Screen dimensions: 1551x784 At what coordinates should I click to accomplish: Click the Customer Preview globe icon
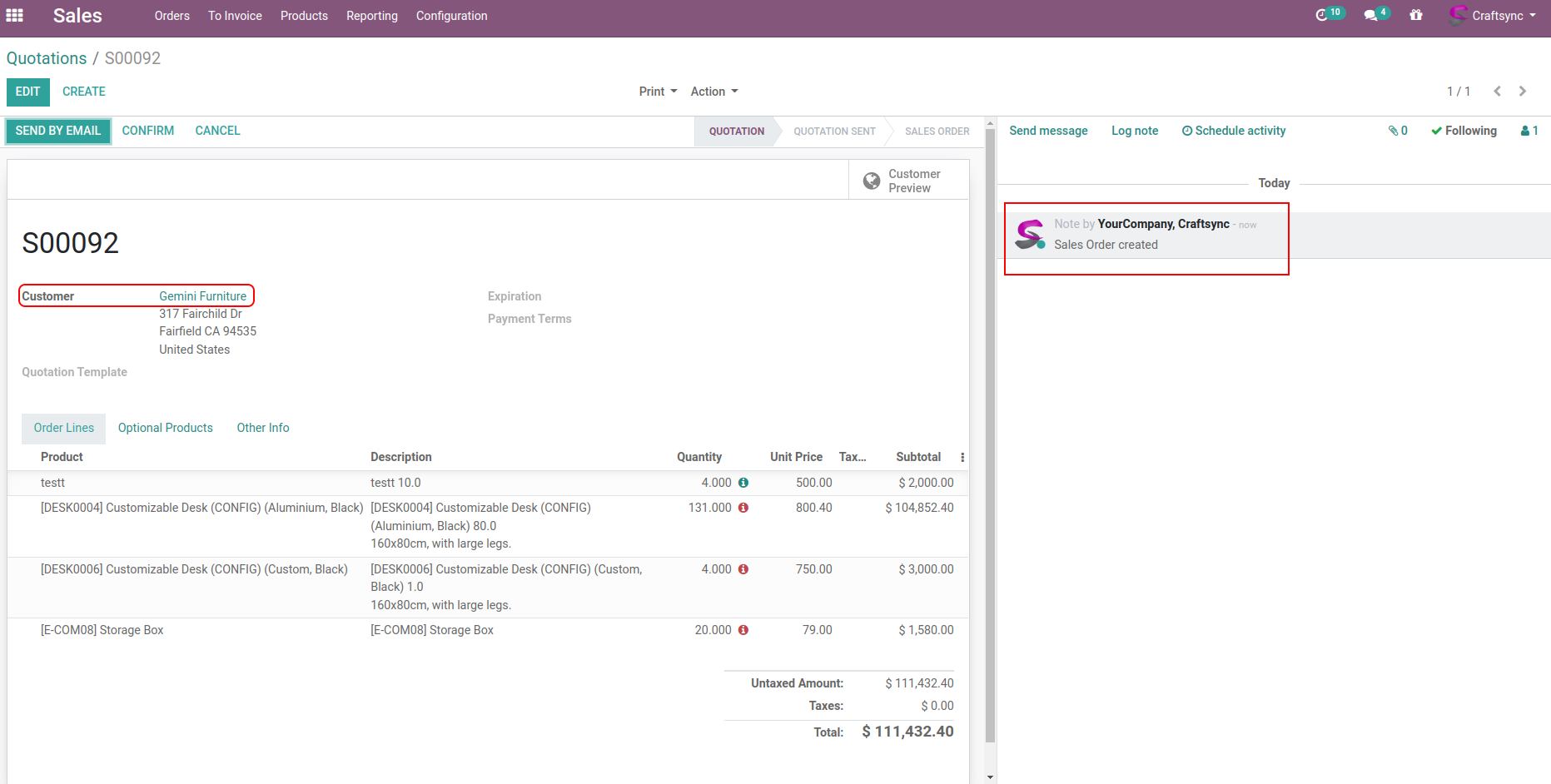click(872, 181)
